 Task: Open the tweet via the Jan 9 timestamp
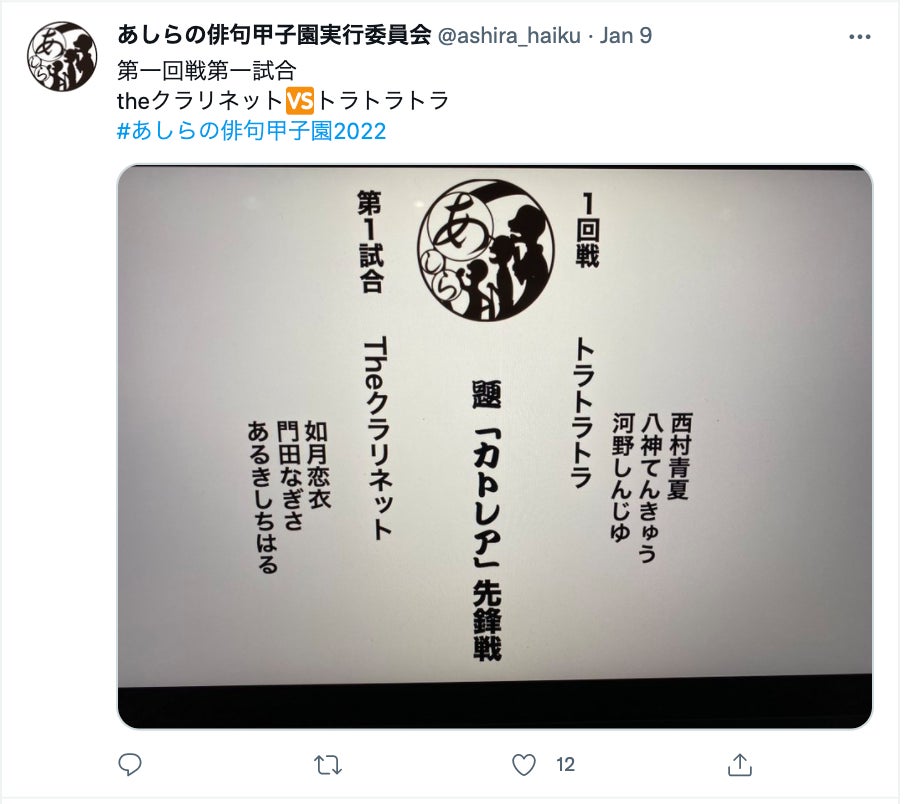click(626, 36)
